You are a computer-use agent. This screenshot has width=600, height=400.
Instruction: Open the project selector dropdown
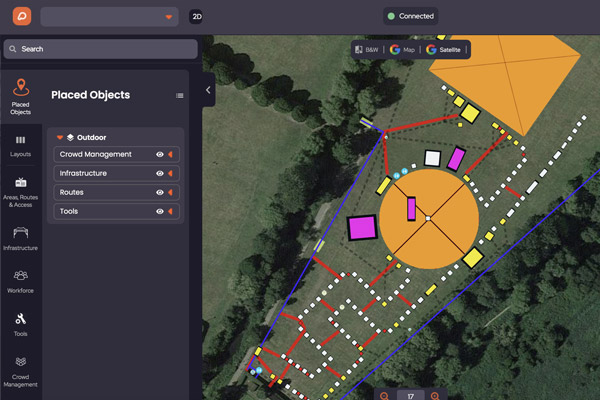pyautogui.click(x=109, y=17)
